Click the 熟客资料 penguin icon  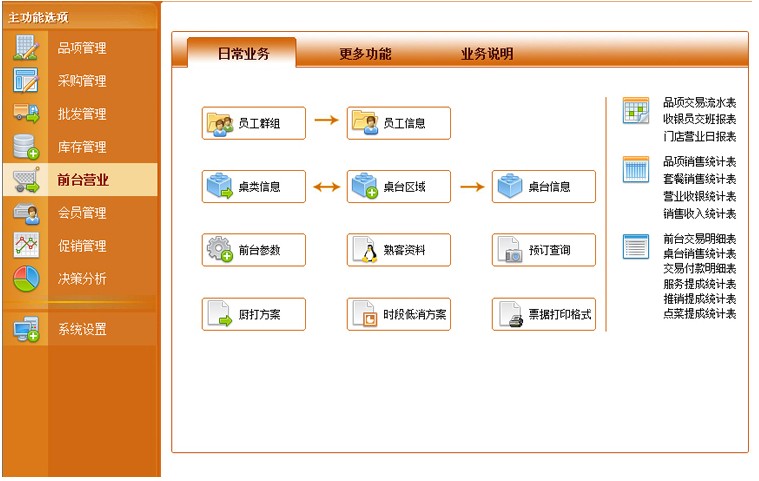[365, 250]
